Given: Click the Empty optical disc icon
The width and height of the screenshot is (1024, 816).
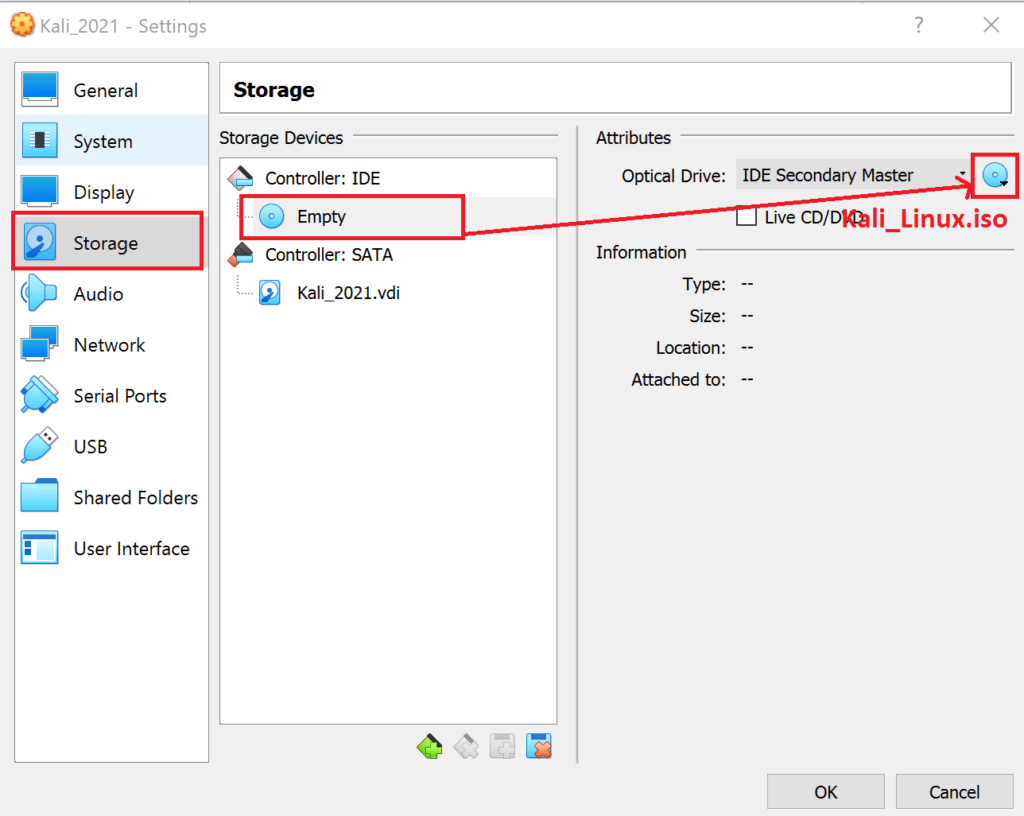Looking at the screenshot, I should click(x=272, y=216).
